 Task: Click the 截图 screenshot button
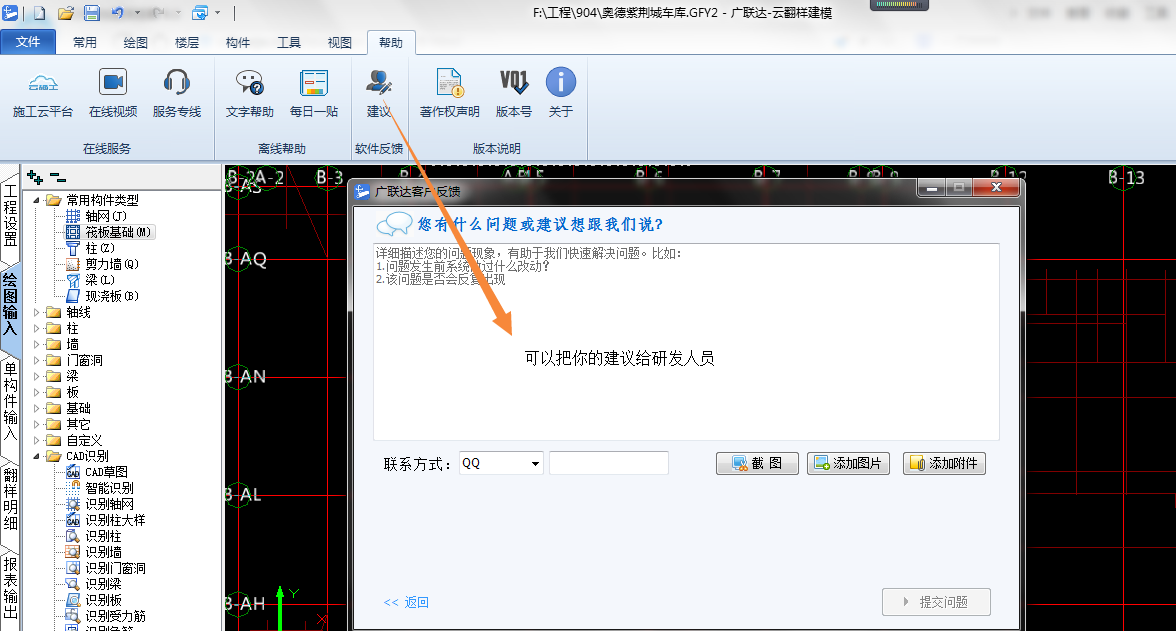coord(757,464)
